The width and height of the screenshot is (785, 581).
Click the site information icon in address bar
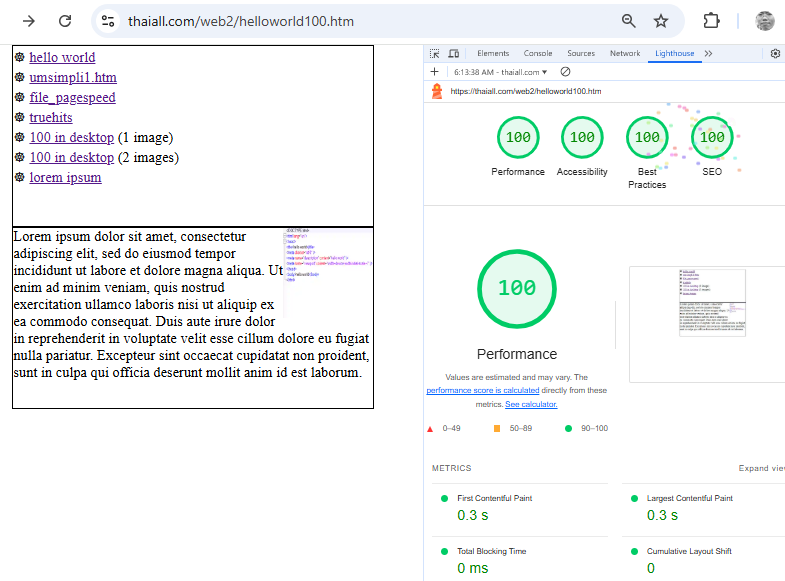pyautogui.click(x=108, y=21)
